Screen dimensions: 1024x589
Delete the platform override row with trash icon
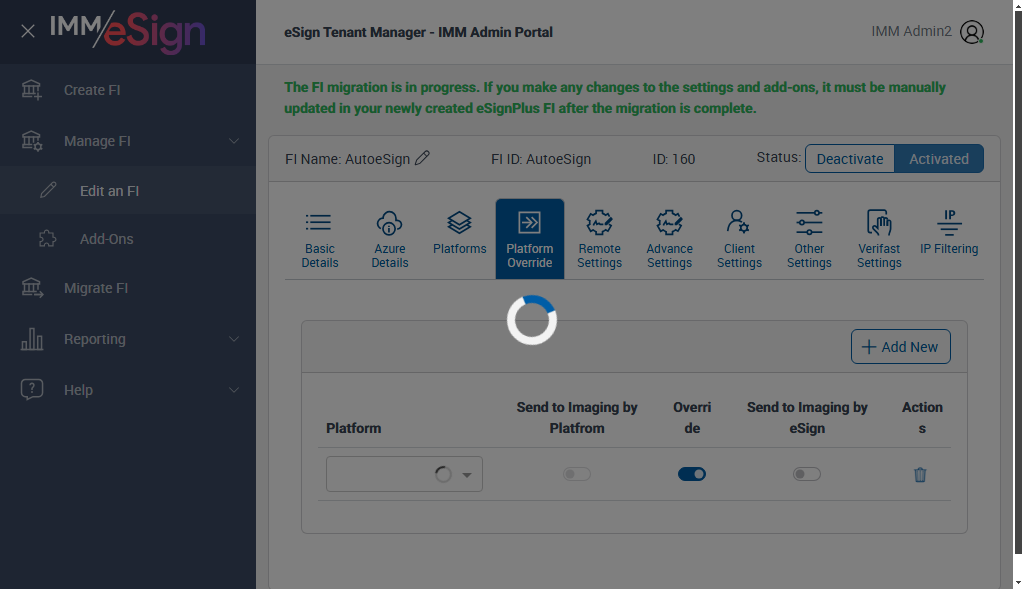[920, 474]
